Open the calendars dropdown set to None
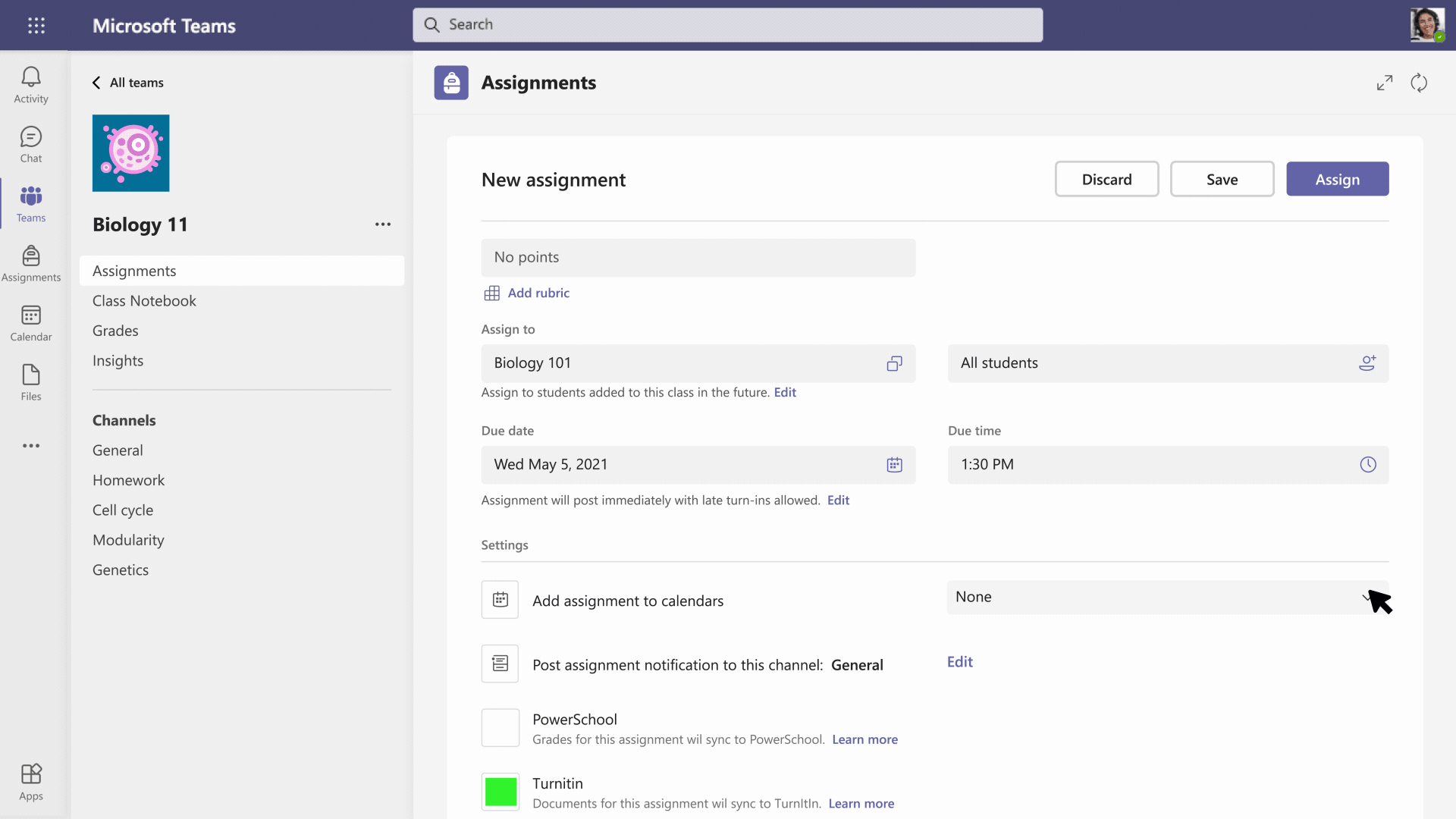This screenshot has height=819, width=1456. pyautogui.click(x=1168, y=597)
